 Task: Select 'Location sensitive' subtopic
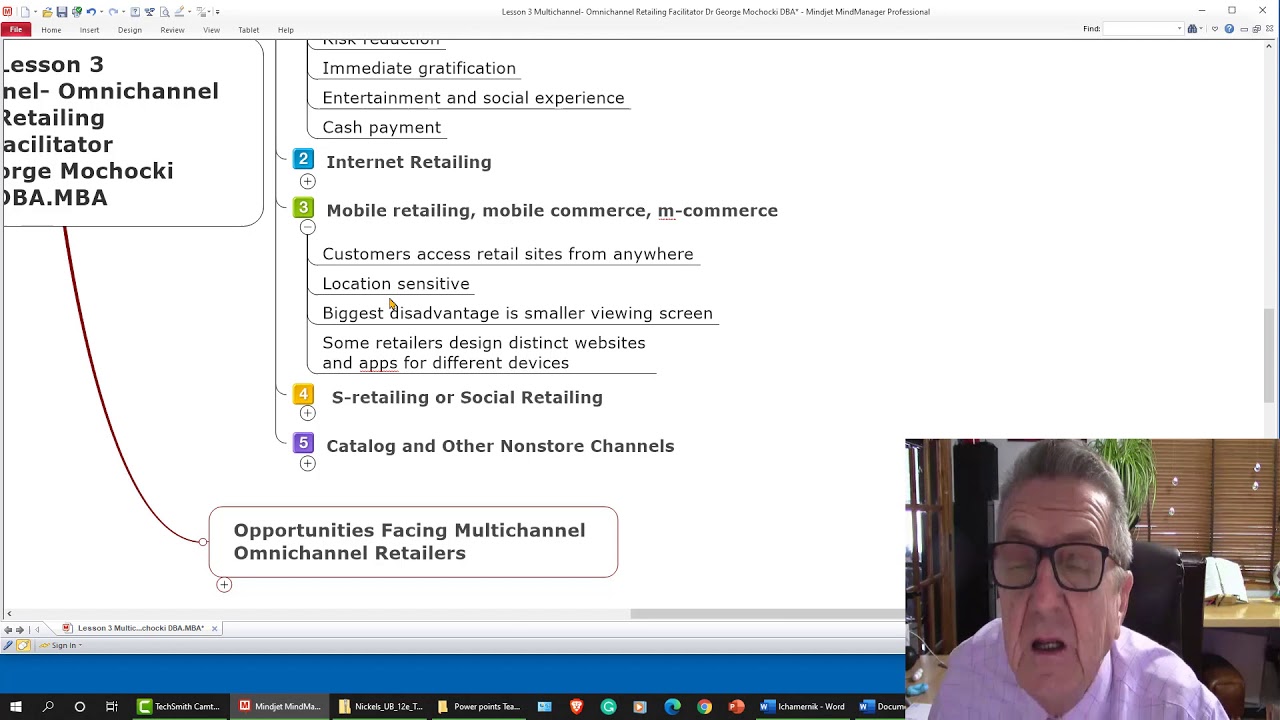pos(395,284)
